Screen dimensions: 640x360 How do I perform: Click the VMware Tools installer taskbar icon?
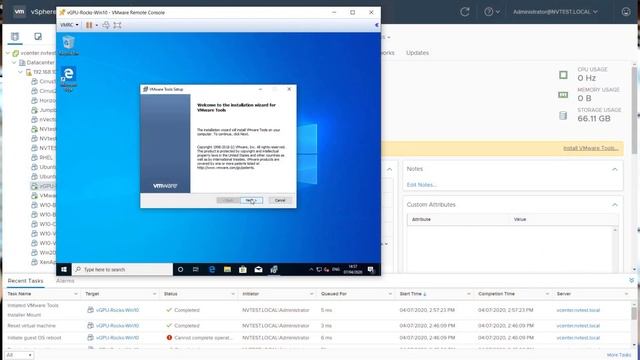click(274, 269)
